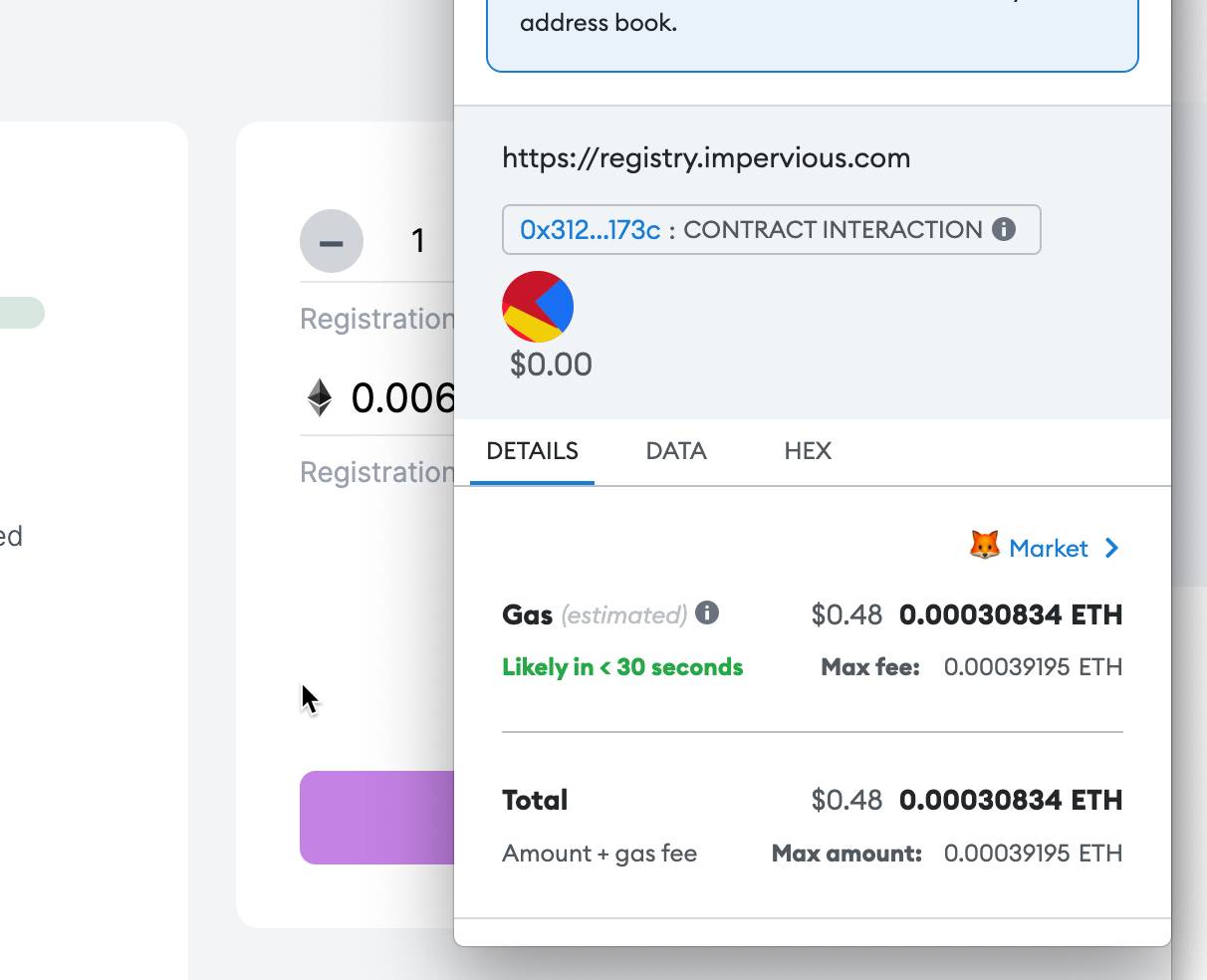Click the $0.00 amount under the avatar
Image resolution: width=1207 pixels, height=980 pixels.
coord(551,365)
